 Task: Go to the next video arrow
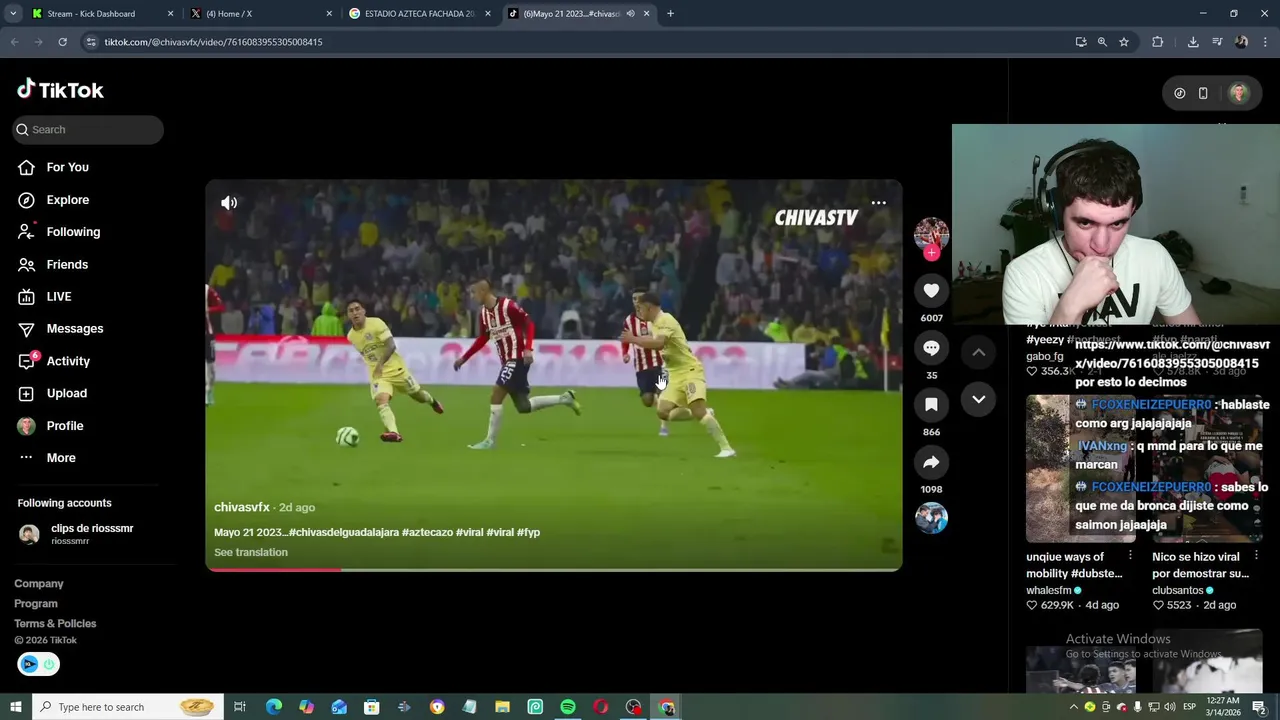pyautogui.click(x=979, y=399)
